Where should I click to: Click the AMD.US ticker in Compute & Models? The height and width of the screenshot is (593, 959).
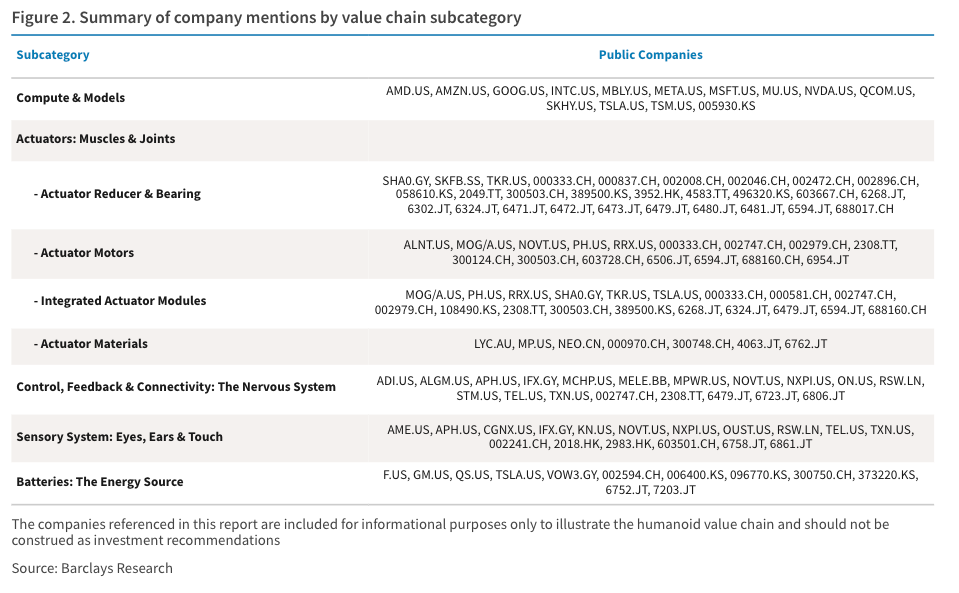[x=408, y=91]
